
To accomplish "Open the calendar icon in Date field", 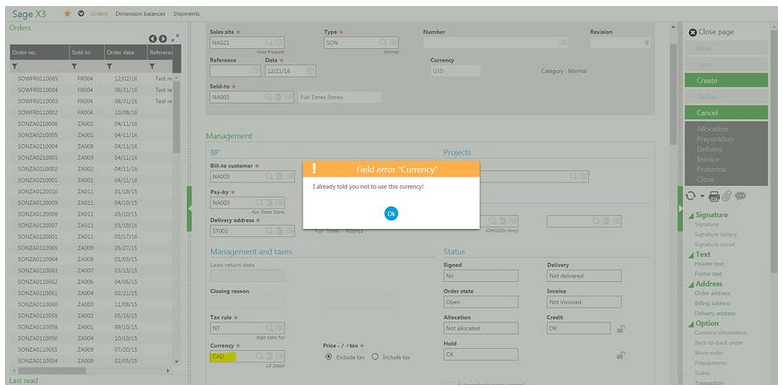I will pyautogui.click(x=310, y=71).
